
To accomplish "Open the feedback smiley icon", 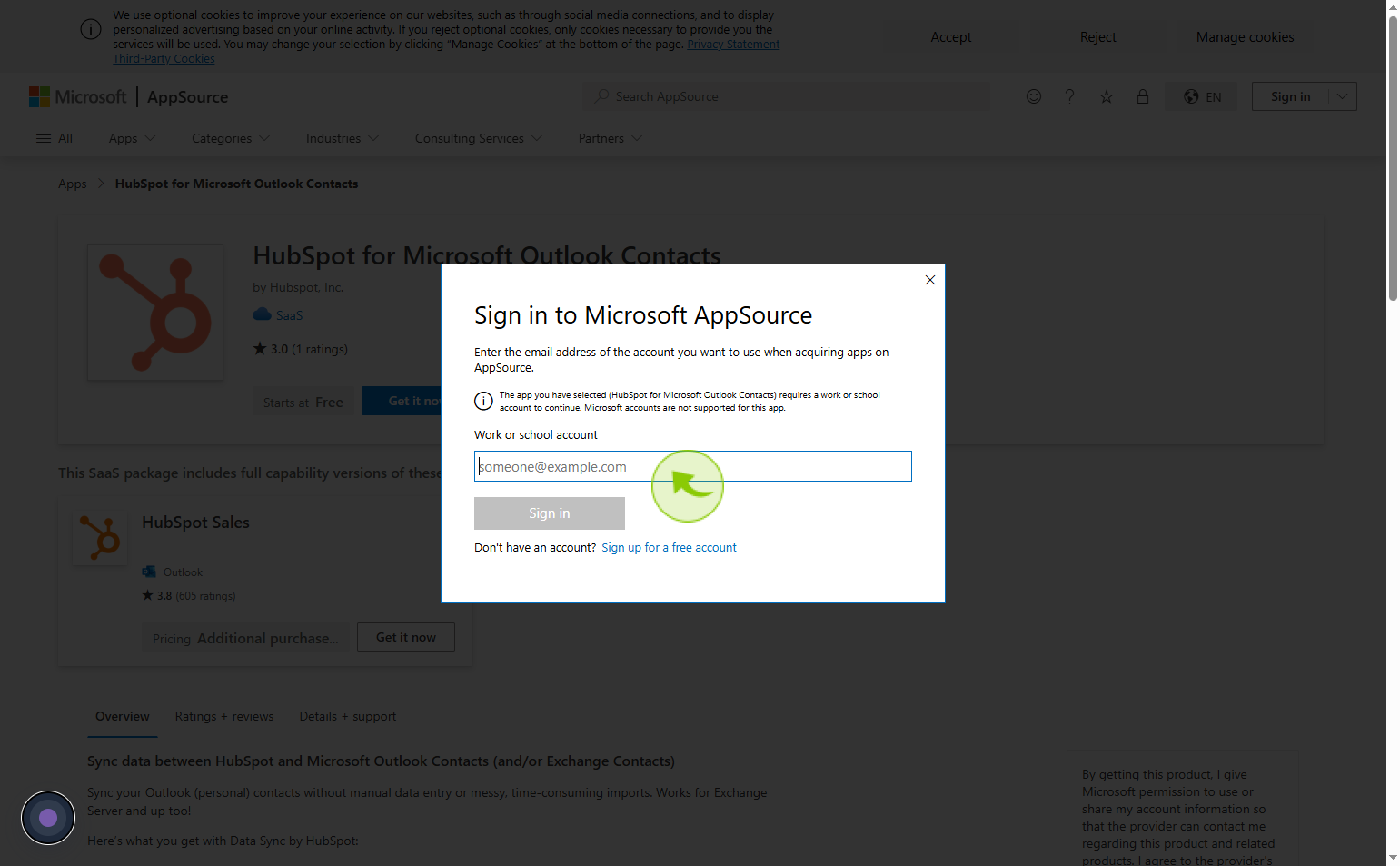I will pyautogui.click(x=1034, y=96).
